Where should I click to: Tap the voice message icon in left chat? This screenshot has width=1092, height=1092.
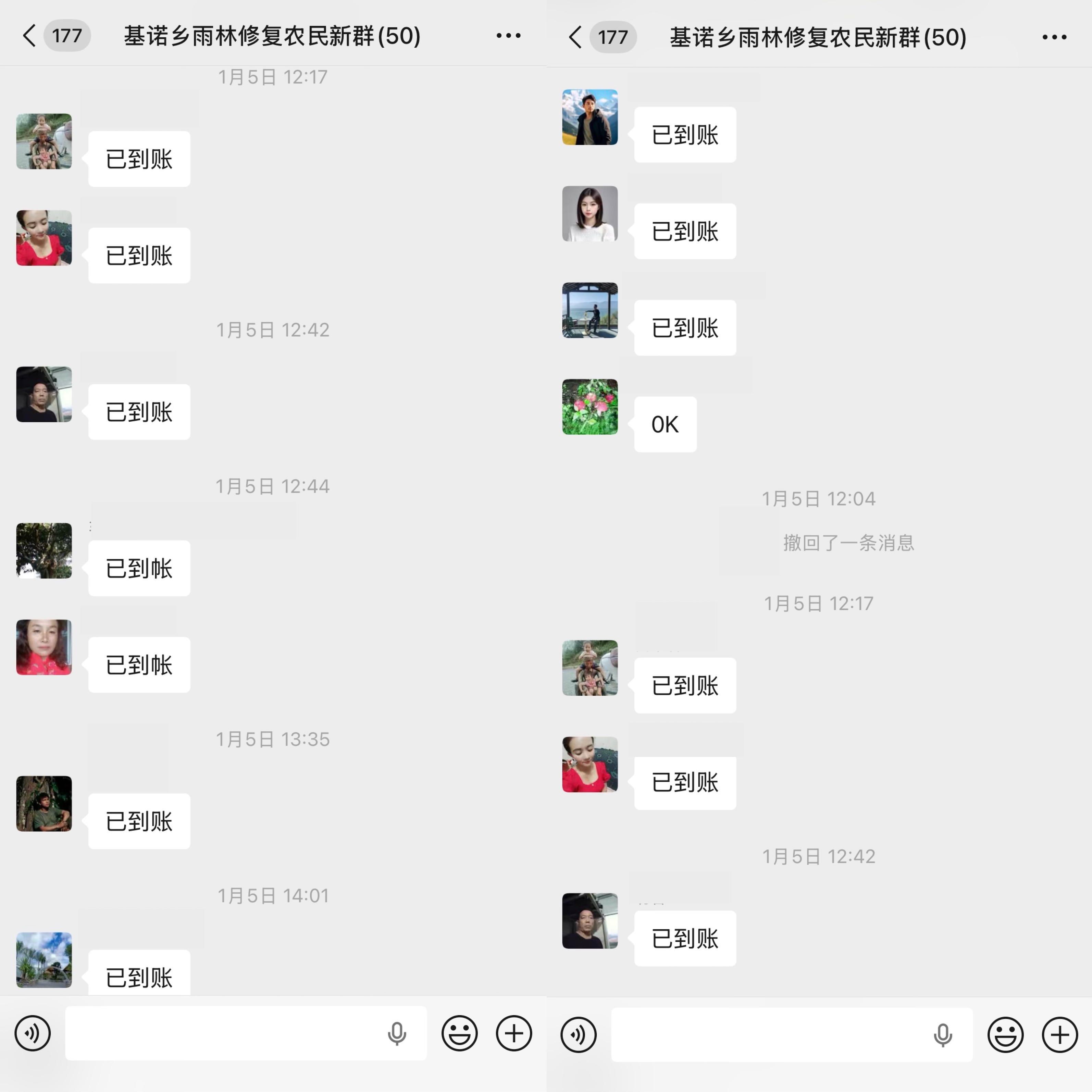click(33, 1033)
